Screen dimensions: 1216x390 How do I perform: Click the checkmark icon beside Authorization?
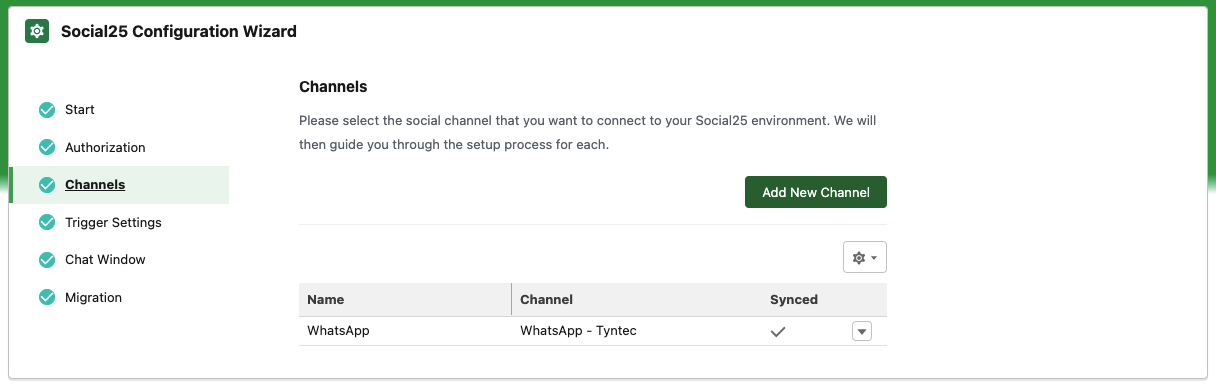tap(46, 147)
